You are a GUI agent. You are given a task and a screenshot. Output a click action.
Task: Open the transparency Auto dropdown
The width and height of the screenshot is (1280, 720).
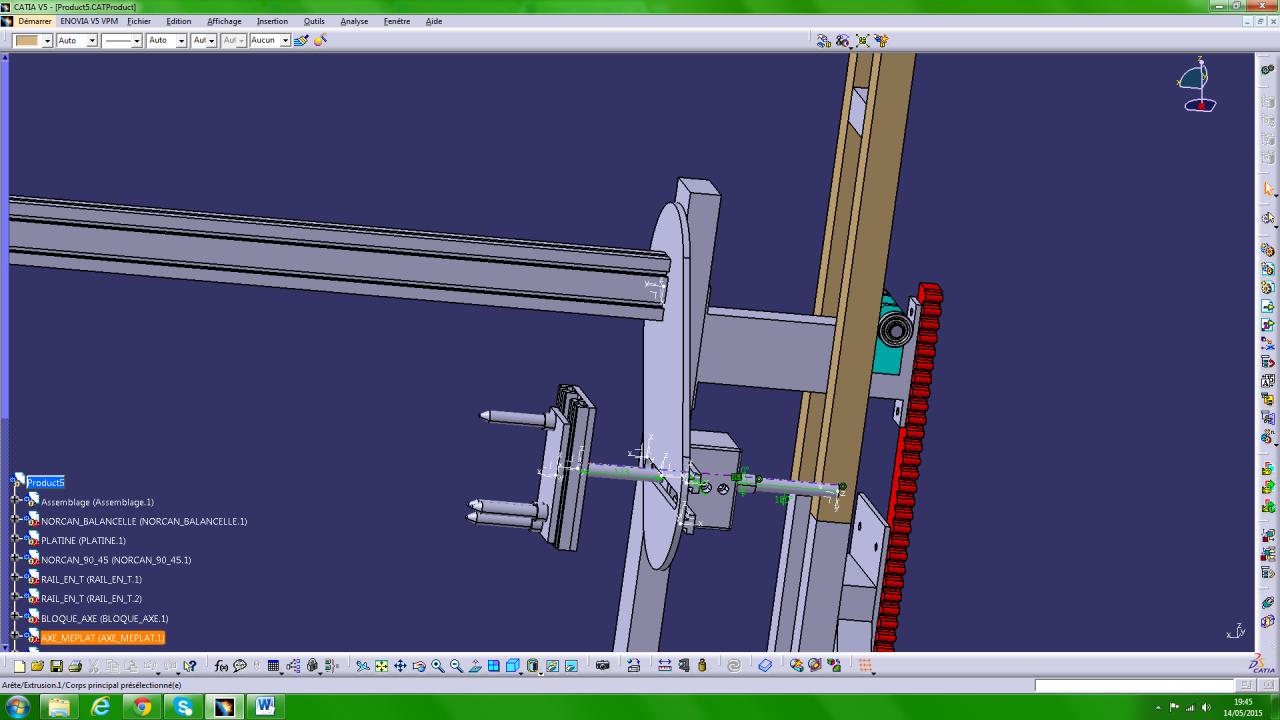pos(92,41)
